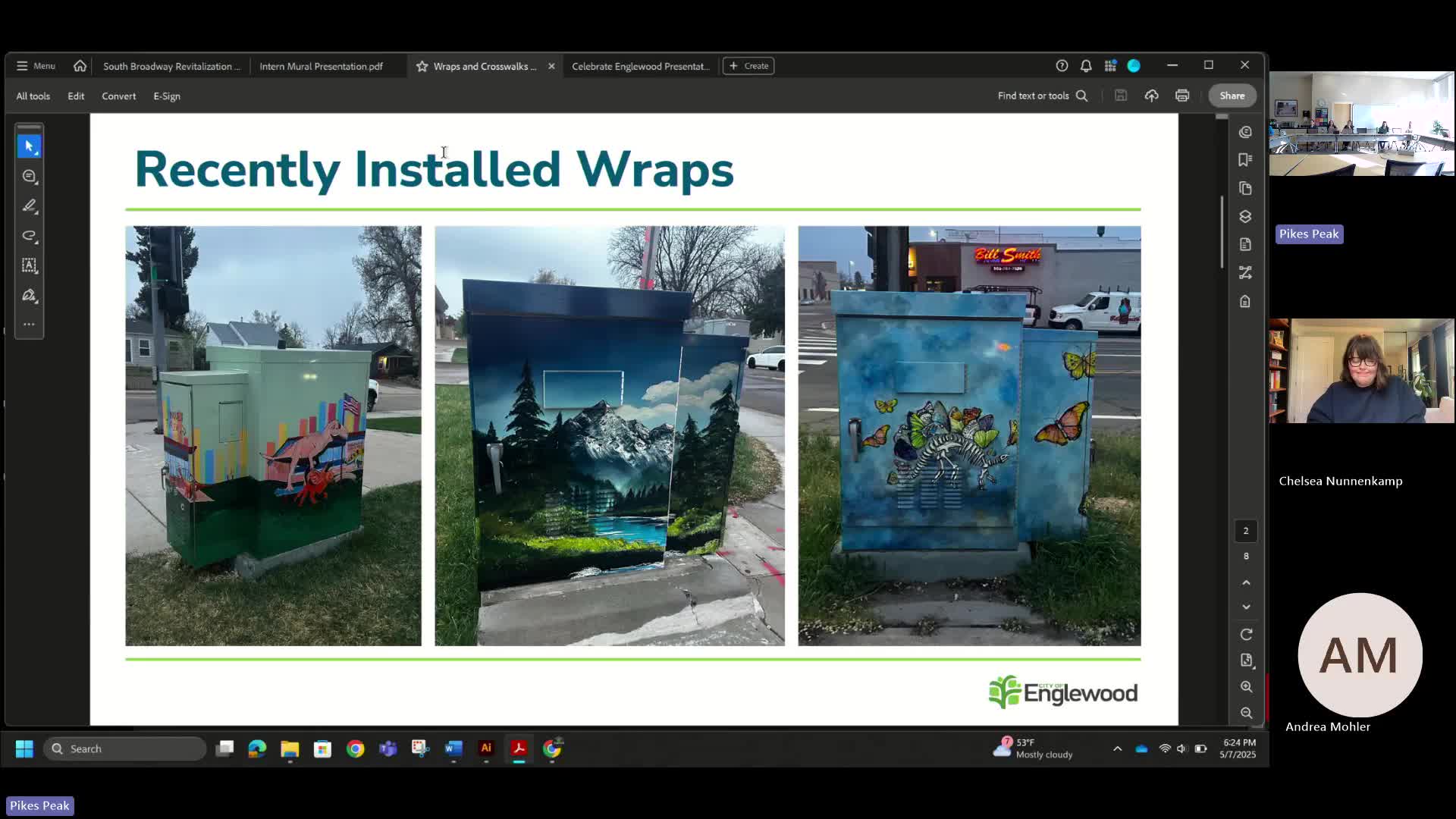Rotate the page view icon
Screen dimensions: 1456x819
1246,634
